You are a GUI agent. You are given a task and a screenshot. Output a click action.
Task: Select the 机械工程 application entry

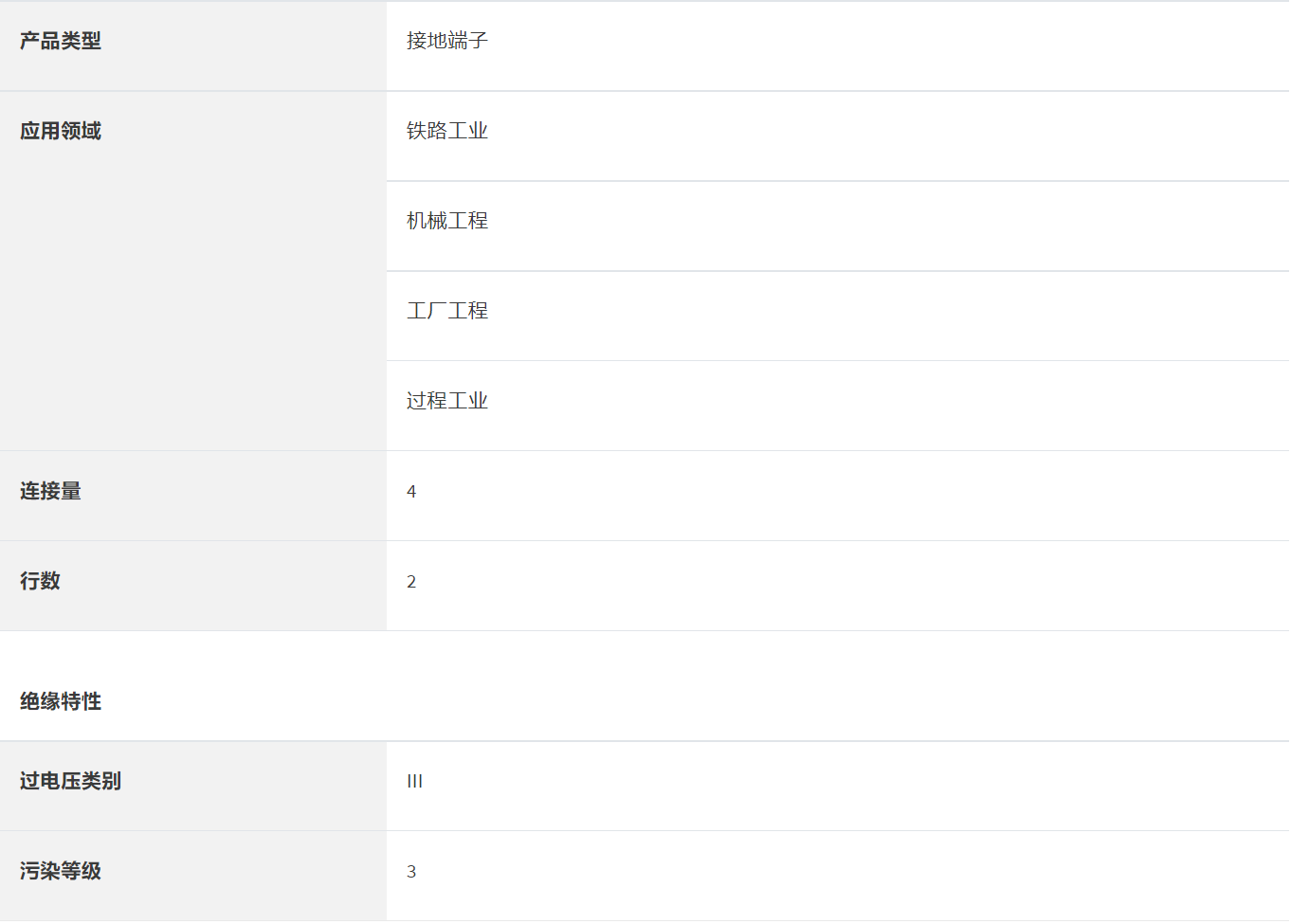446,221
